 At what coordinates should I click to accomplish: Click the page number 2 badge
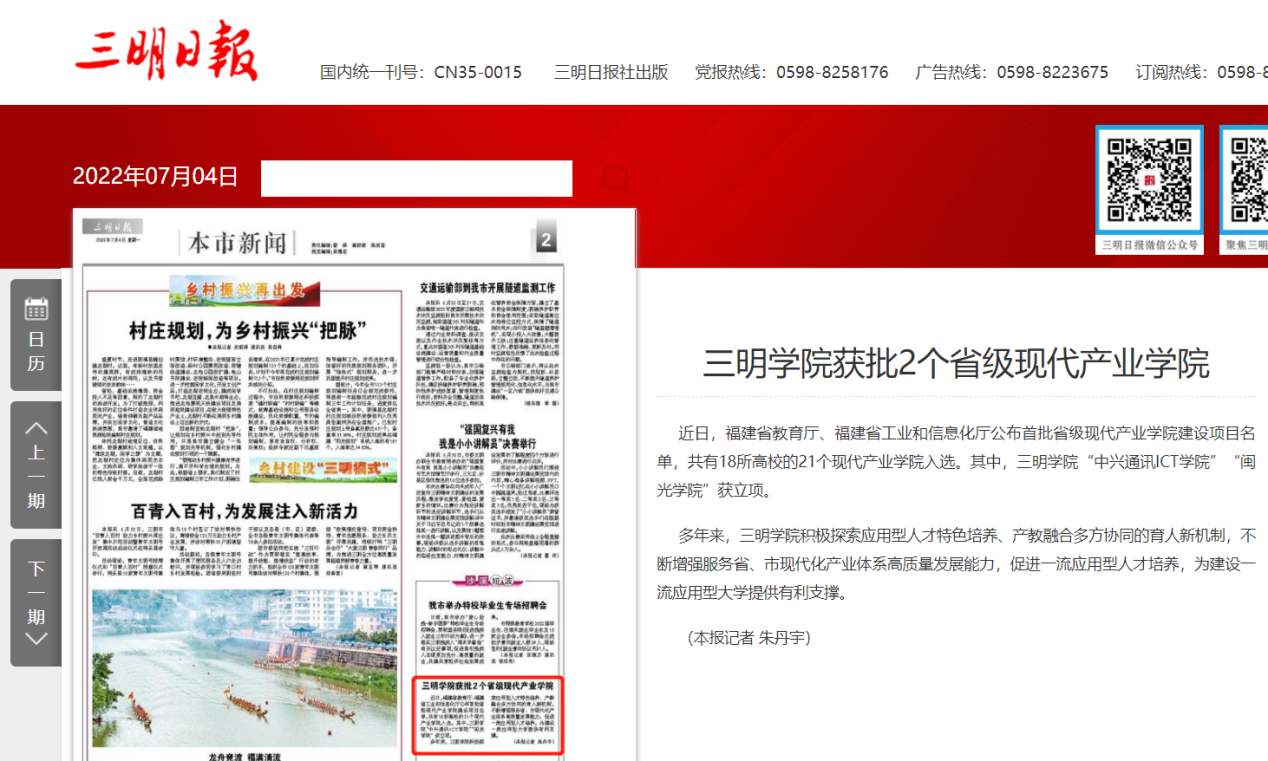[x=546, y=240]
